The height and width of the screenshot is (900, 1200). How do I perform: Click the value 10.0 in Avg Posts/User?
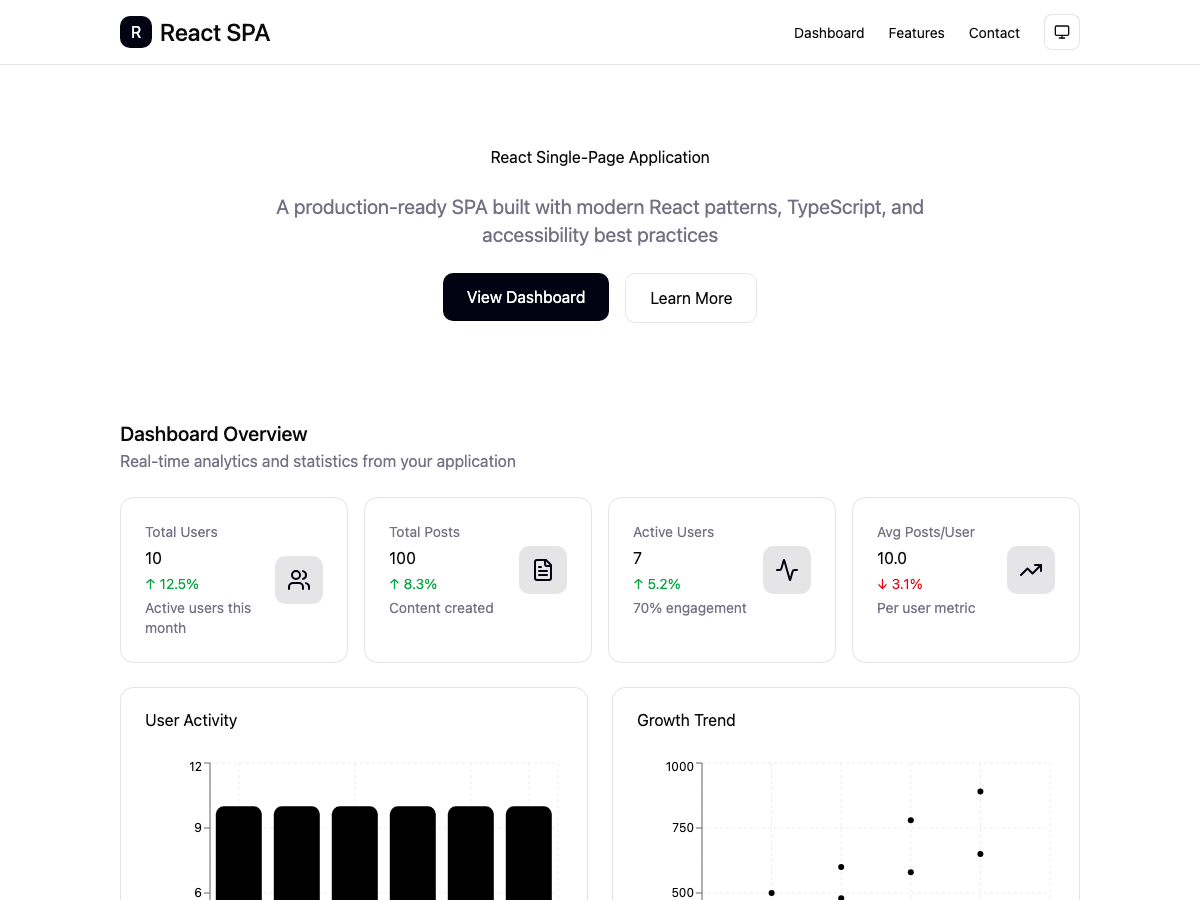point(892,558)
